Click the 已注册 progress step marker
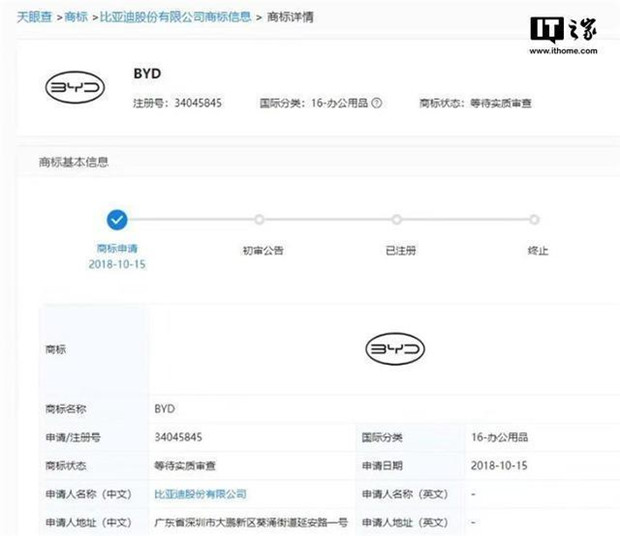 [x=397, y=219]
